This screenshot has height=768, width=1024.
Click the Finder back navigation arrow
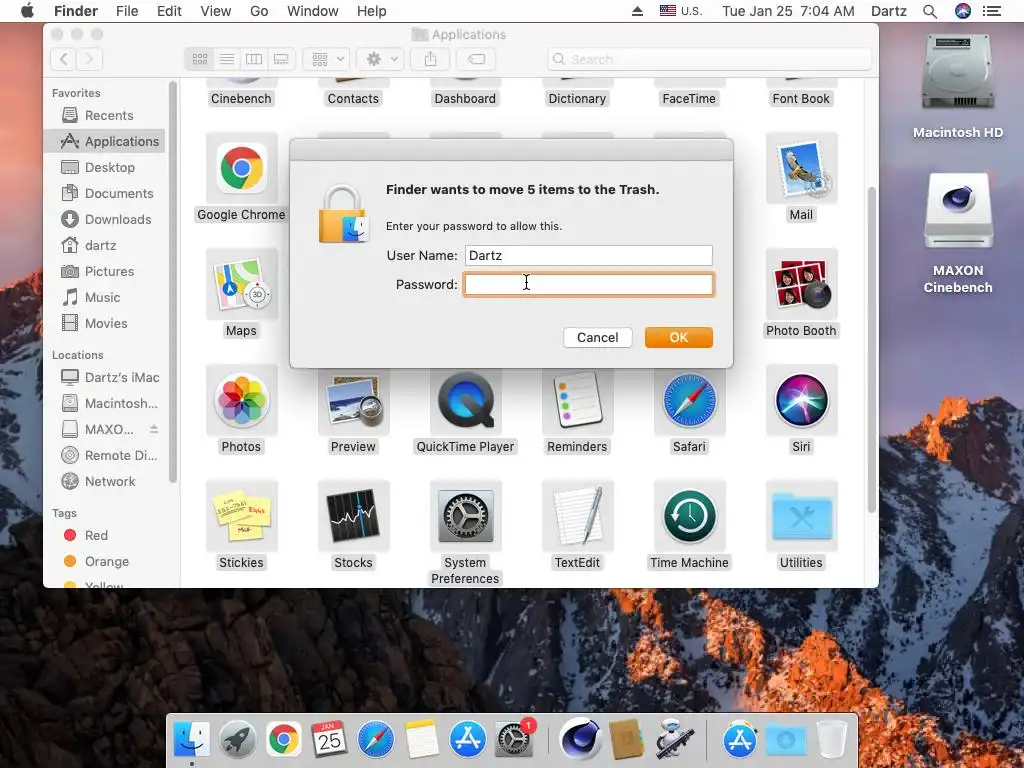click(63, 59)
